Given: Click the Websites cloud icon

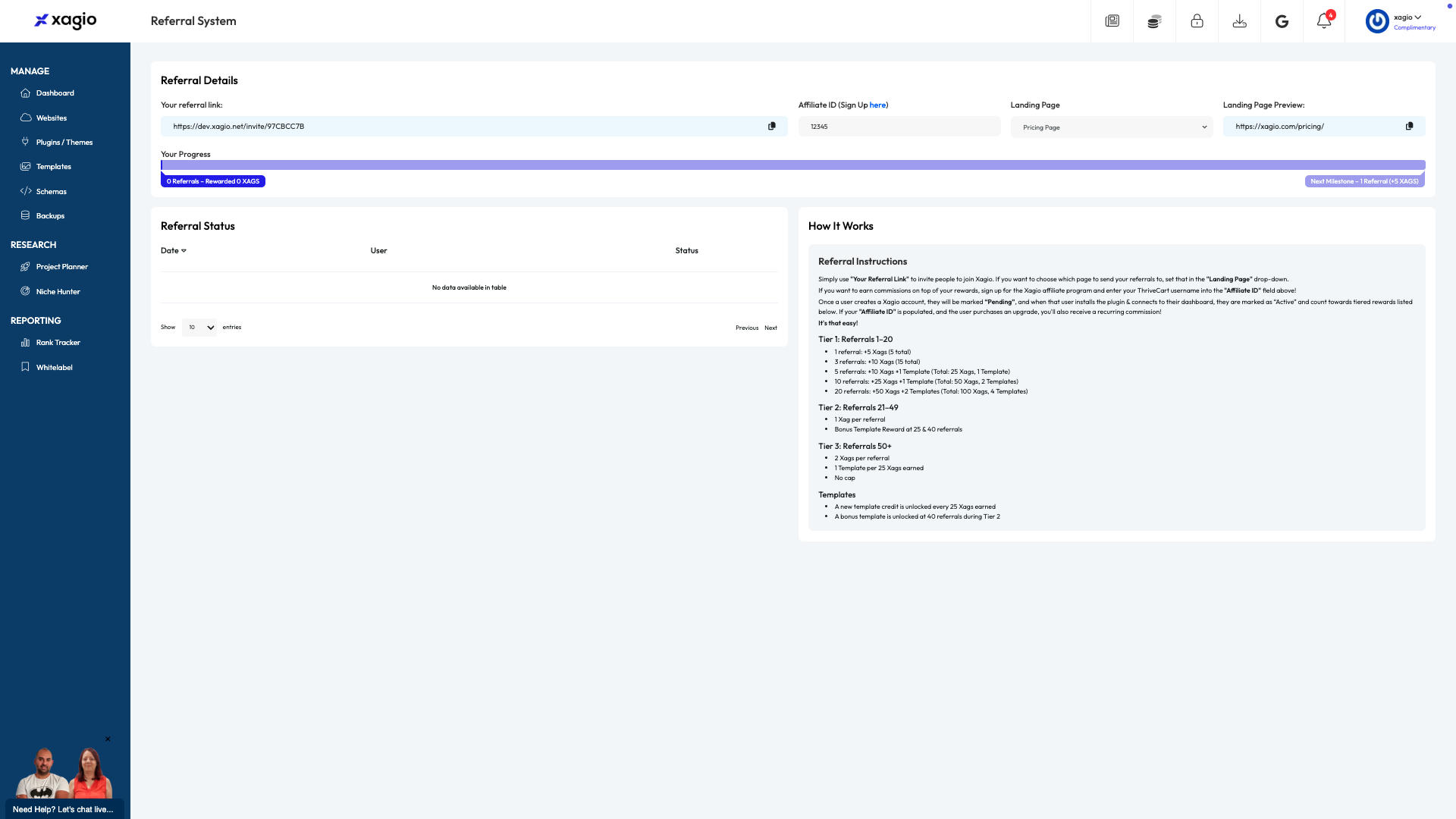Looking at the screenshot, I should point(26,118).
